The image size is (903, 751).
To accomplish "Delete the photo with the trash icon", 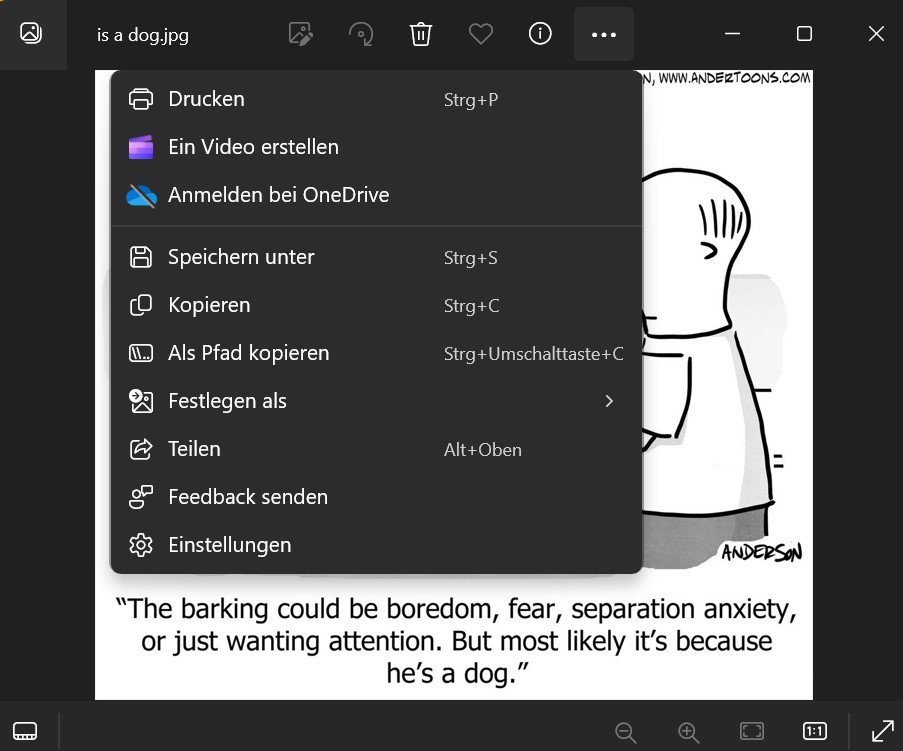I will (x=421, y=34).
